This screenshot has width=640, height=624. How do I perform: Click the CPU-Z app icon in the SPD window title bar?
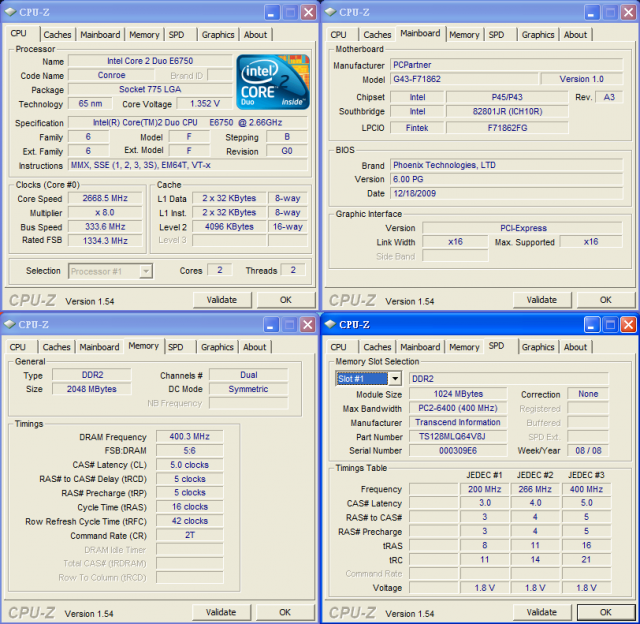click(330, 324)
